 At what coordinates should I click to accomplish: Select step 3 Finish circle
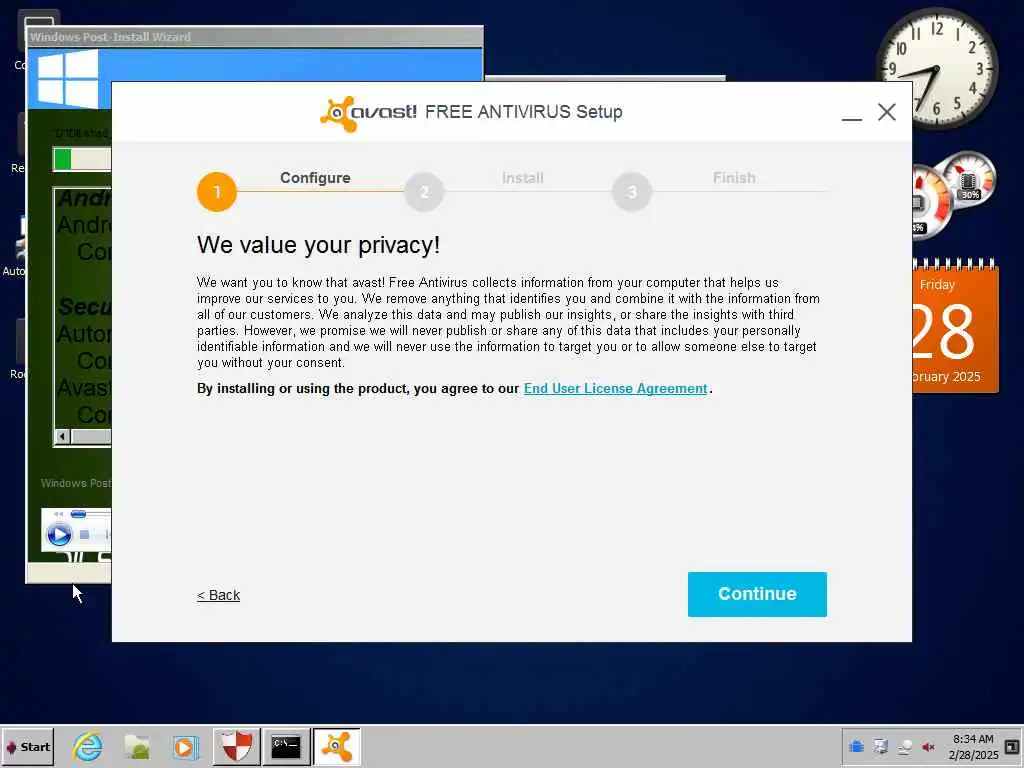632,192
